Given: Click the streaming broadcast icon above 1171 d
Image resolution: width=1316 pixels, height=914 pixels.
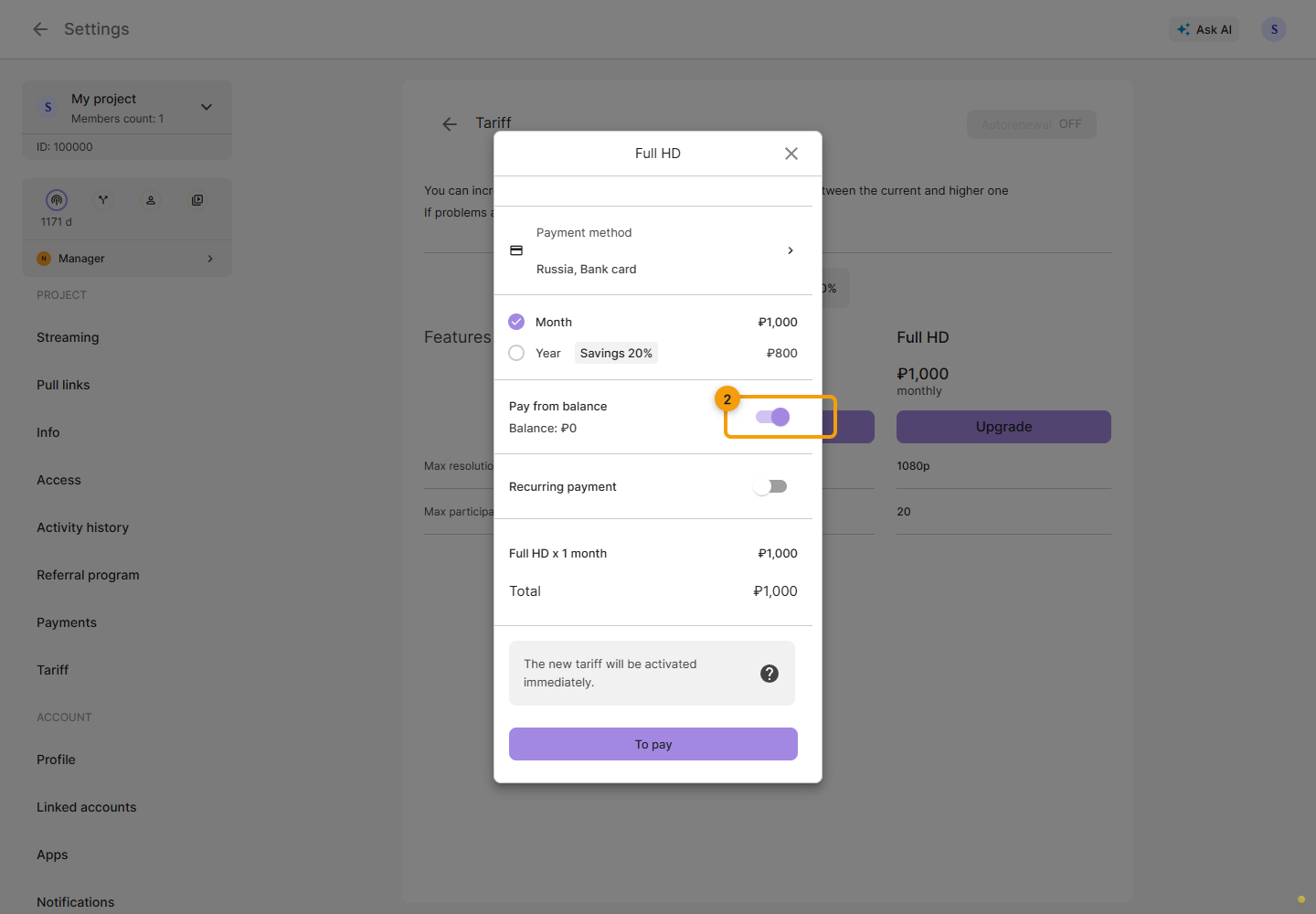Looking at the screenshot, I should click(x=57, y=200).
